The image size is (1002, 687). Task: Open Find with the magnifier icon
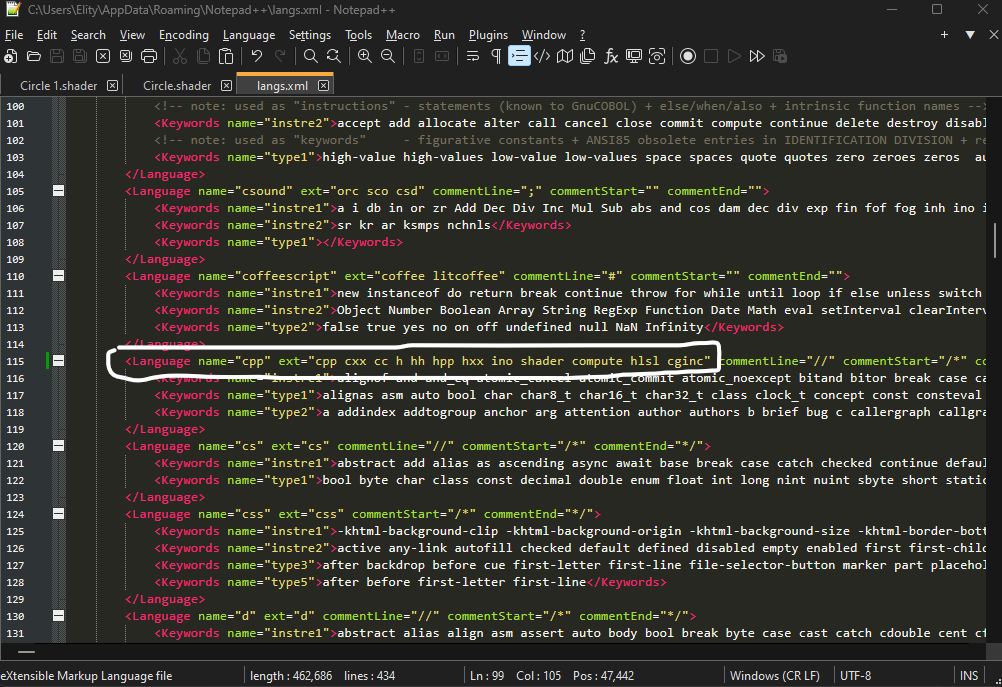coord(311,56)
